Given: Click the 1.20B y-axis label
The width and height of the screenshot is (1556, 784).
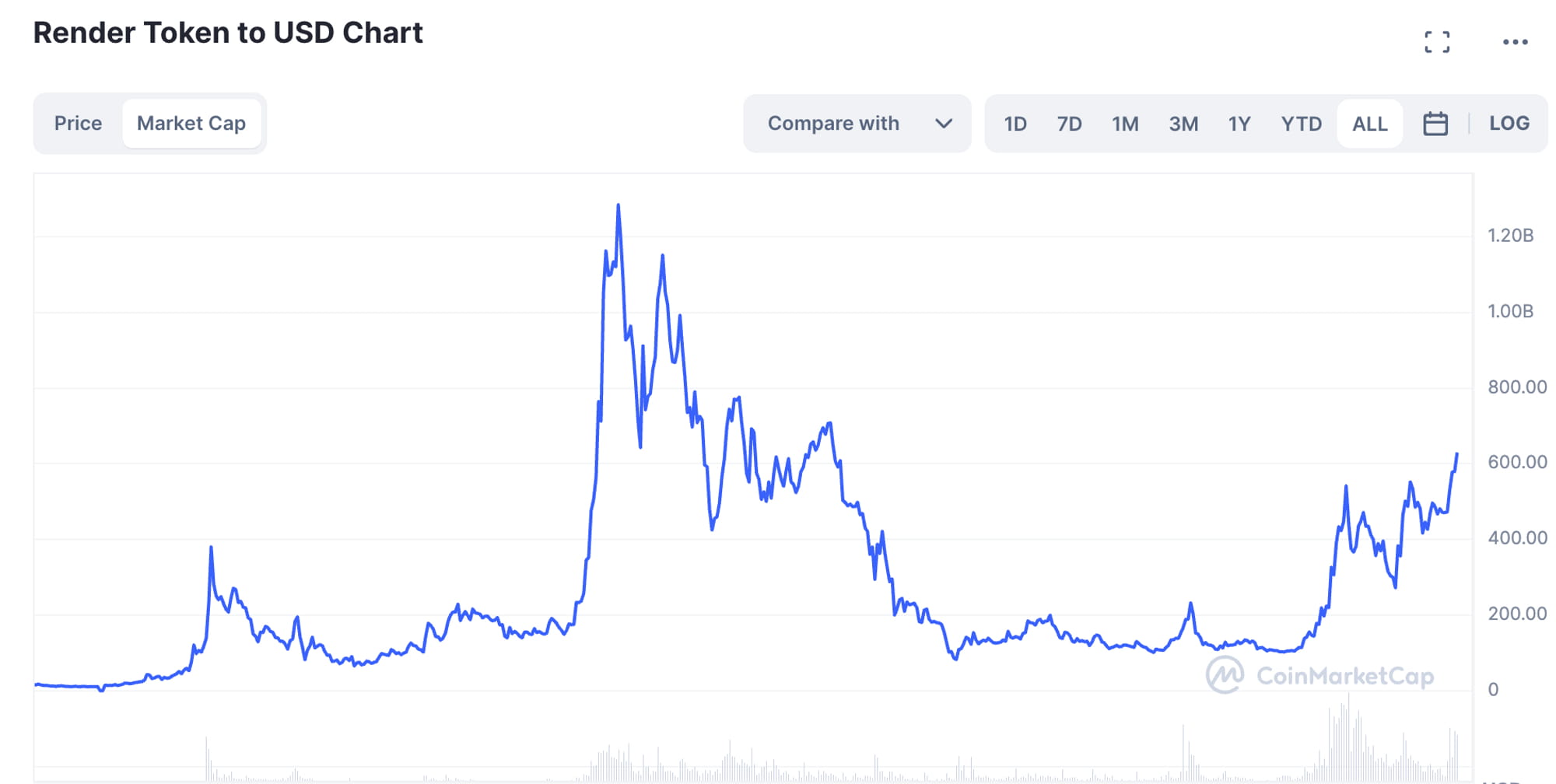Looking at the screenshot, I should pos(1510,236).
